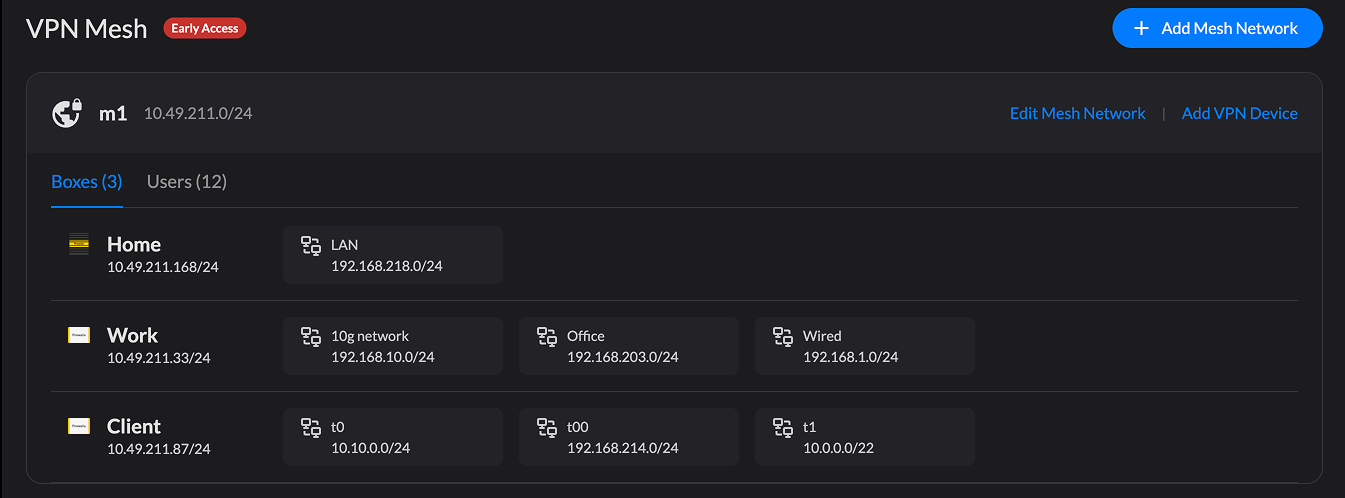This screenshot has width=1345, height=498.
Task: Select the Boxes (3) tab
Action: [x=87, y=181]
